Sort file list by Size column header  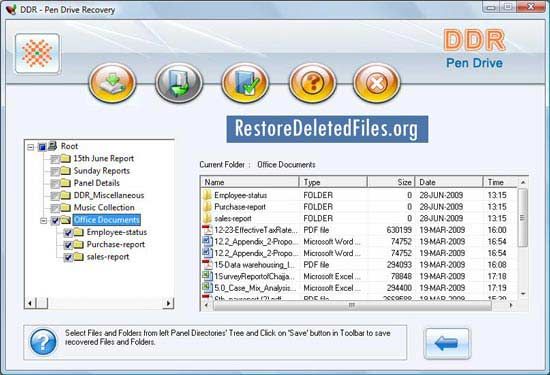coord(391,182)
